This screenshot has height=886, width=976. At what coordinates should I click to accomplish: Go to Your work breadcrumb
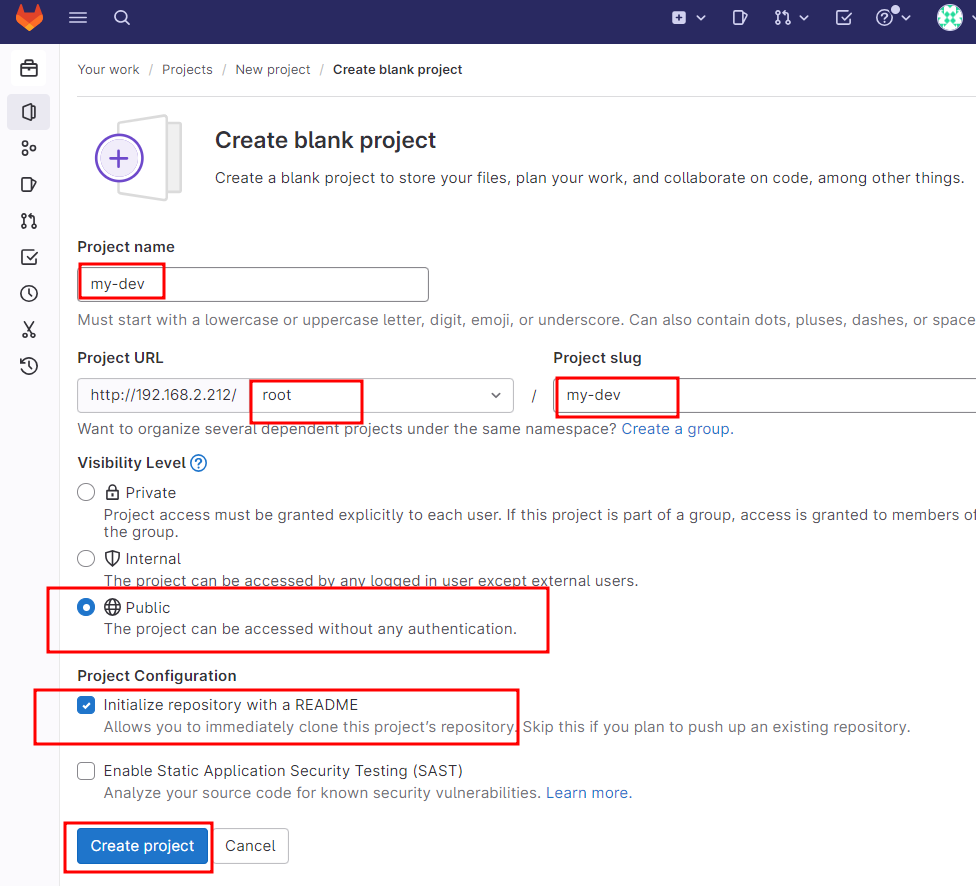(108, 70)
